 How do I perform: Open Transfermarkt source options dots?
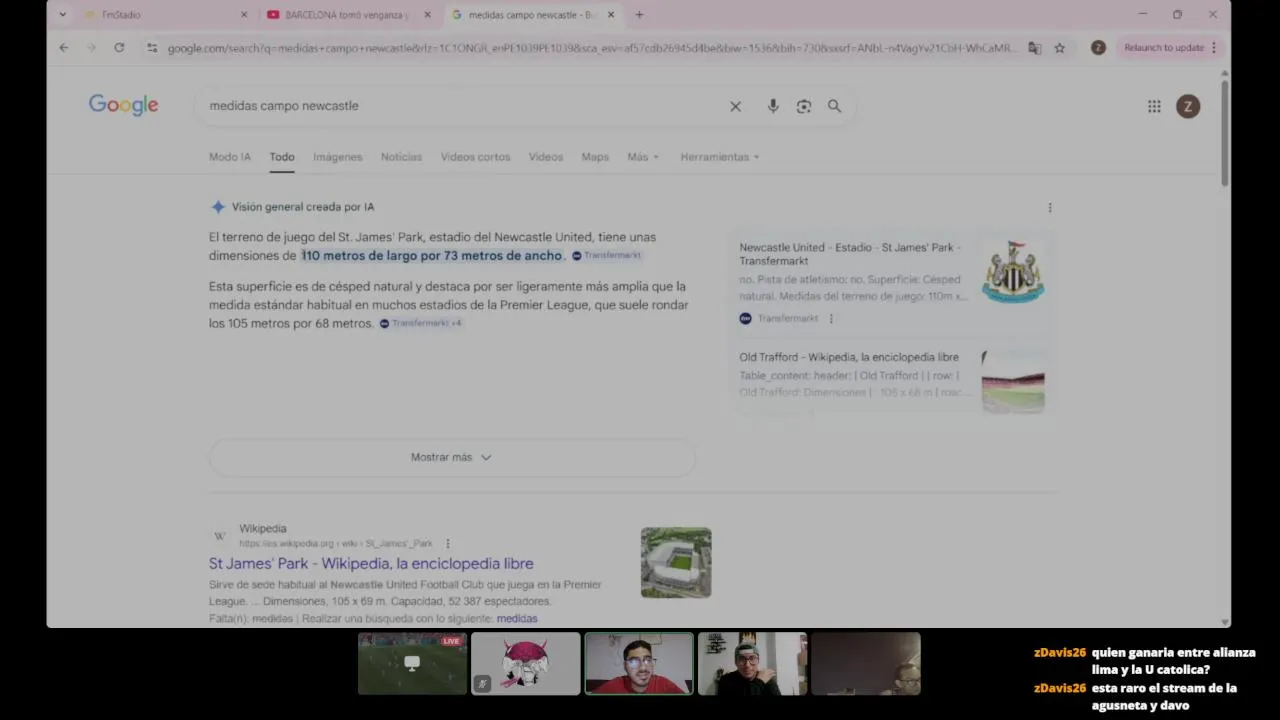click(x=831, y=319)
